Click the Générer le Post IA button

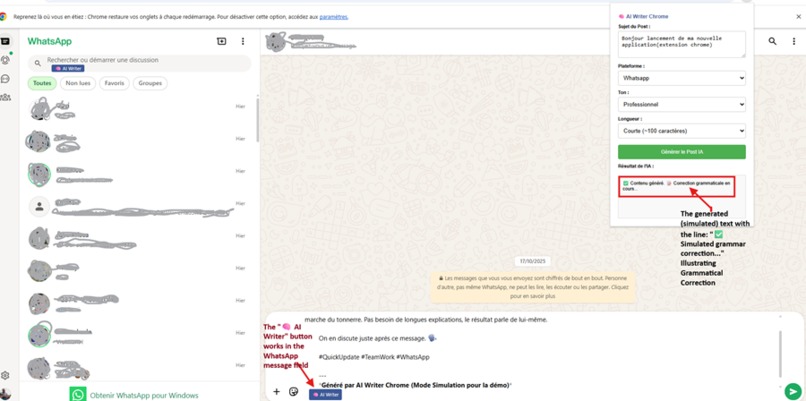coord(682,152)
